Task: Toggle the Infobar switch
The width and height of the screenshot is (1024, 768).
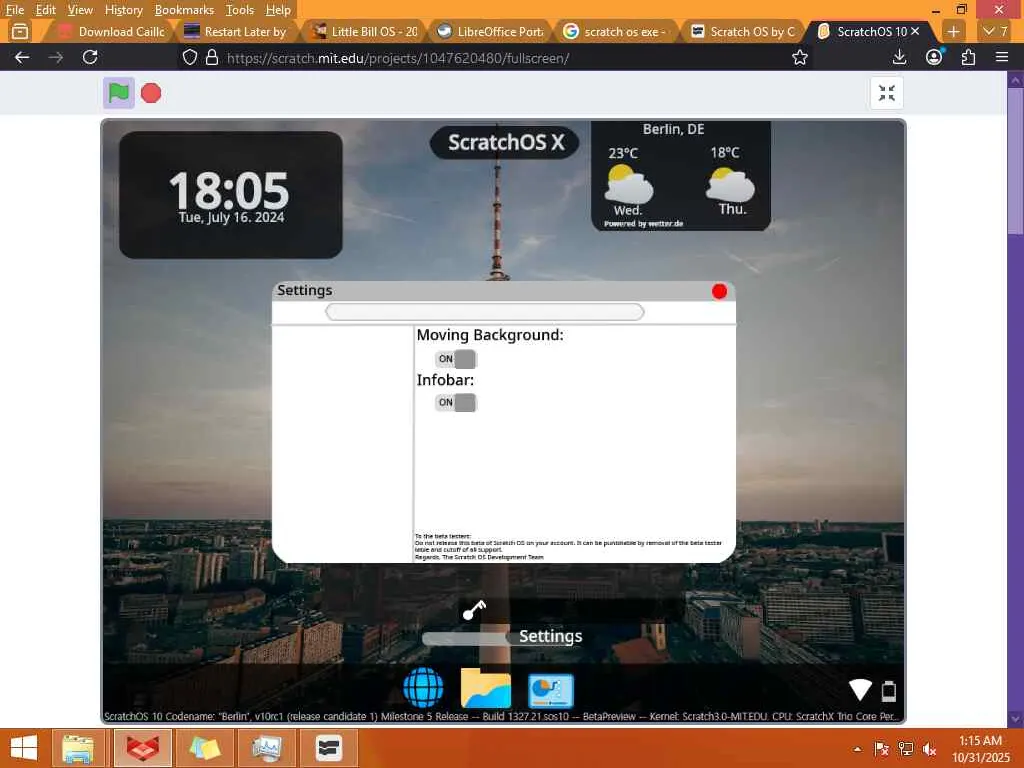Action: point(456,402)
